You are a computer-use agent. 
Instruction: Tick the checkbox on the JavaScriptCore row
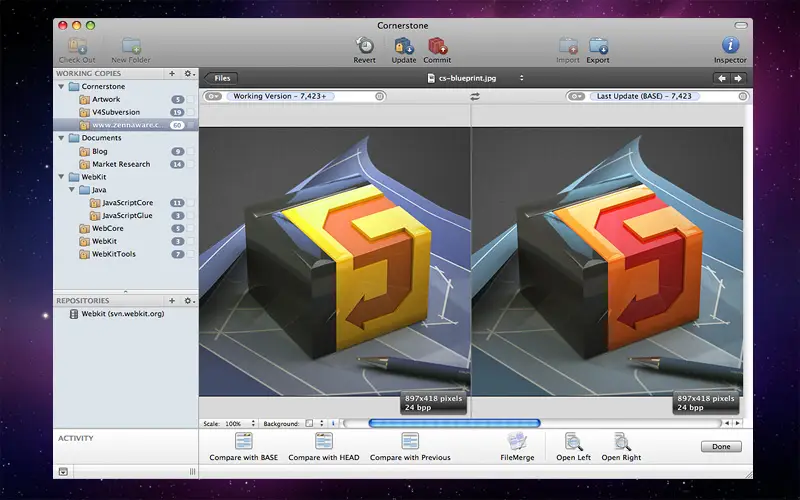pos(190,203)
